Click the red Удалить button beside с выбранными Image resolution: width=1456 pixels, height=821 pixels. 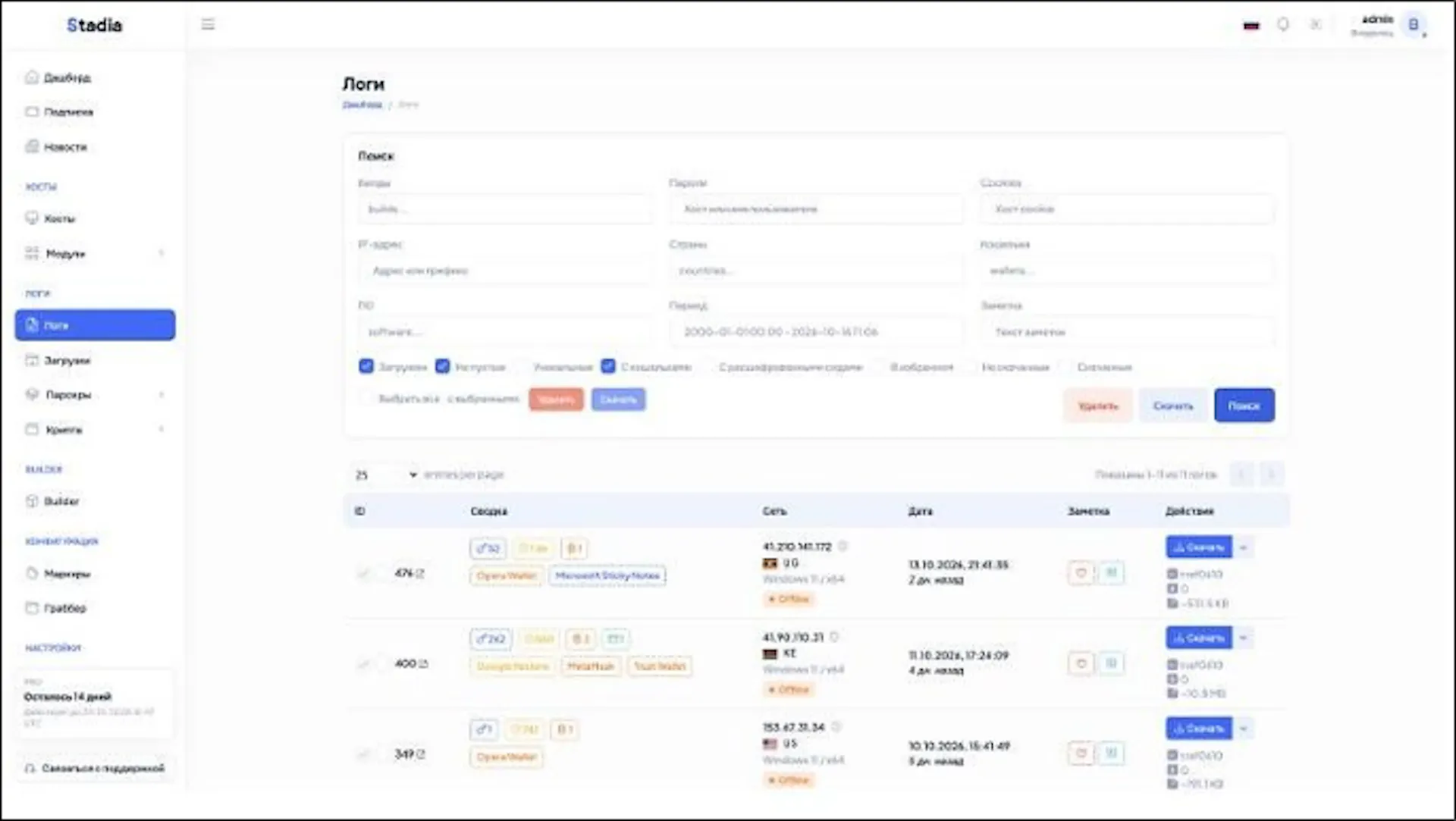(x=556, y=400)
